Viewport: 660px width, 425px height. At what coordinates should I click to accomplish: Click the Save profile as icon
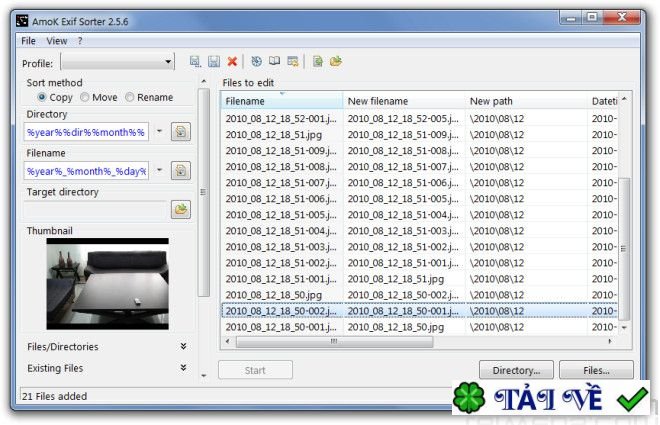194,61
